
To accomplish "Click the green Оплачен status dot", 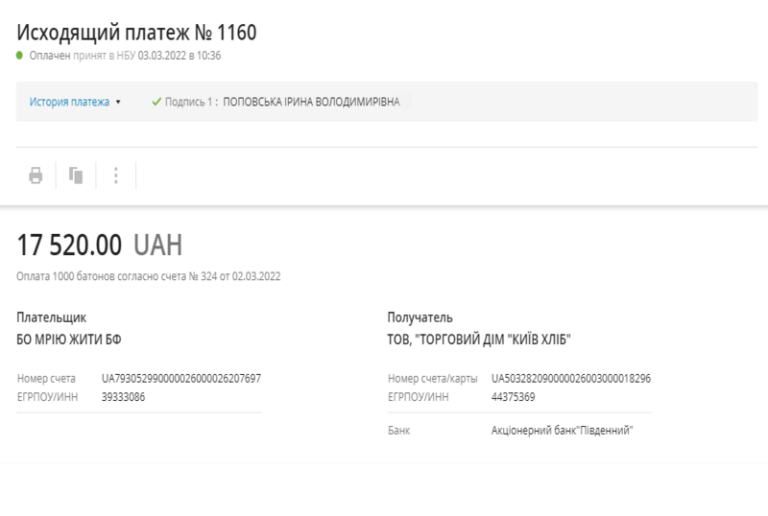I will click(20, 55).
